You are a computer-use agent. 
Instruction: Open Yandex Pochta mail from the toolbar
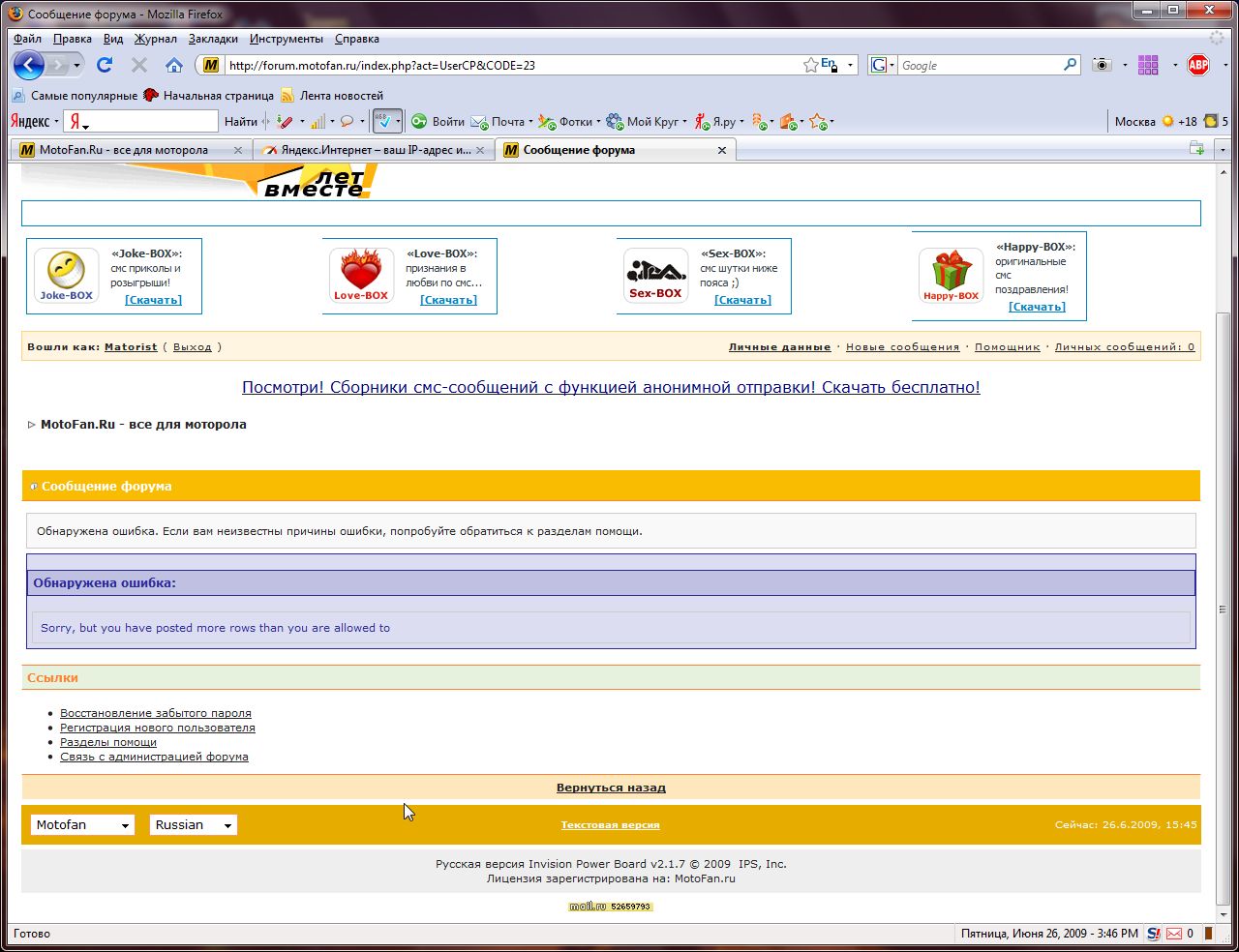498,122
